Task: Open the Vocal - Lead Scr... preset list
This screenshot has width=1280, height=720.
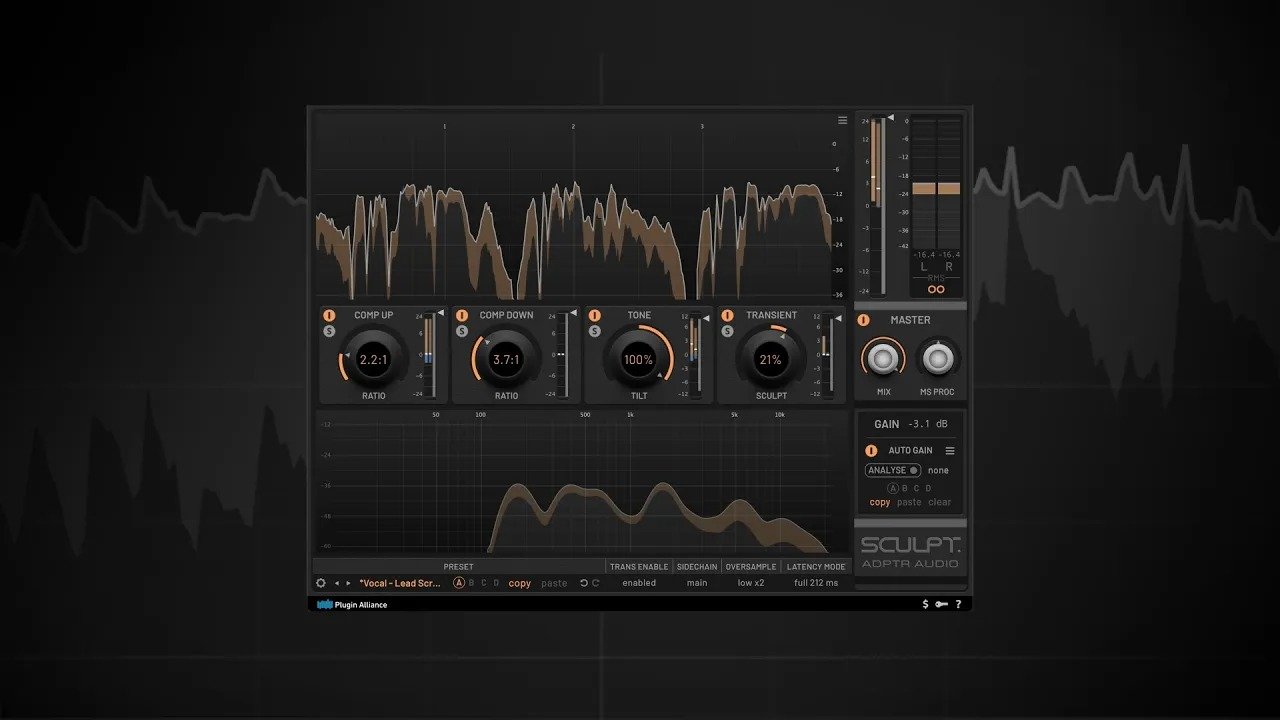Action: [x=400, y=583]
